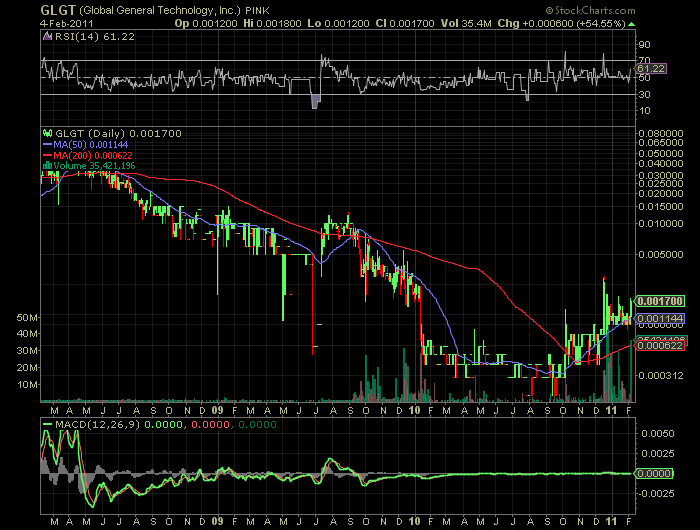Click the blue 0.001144 MA(50) price tag
Screen dimensions: 700x530
click(x=660, y=319)
